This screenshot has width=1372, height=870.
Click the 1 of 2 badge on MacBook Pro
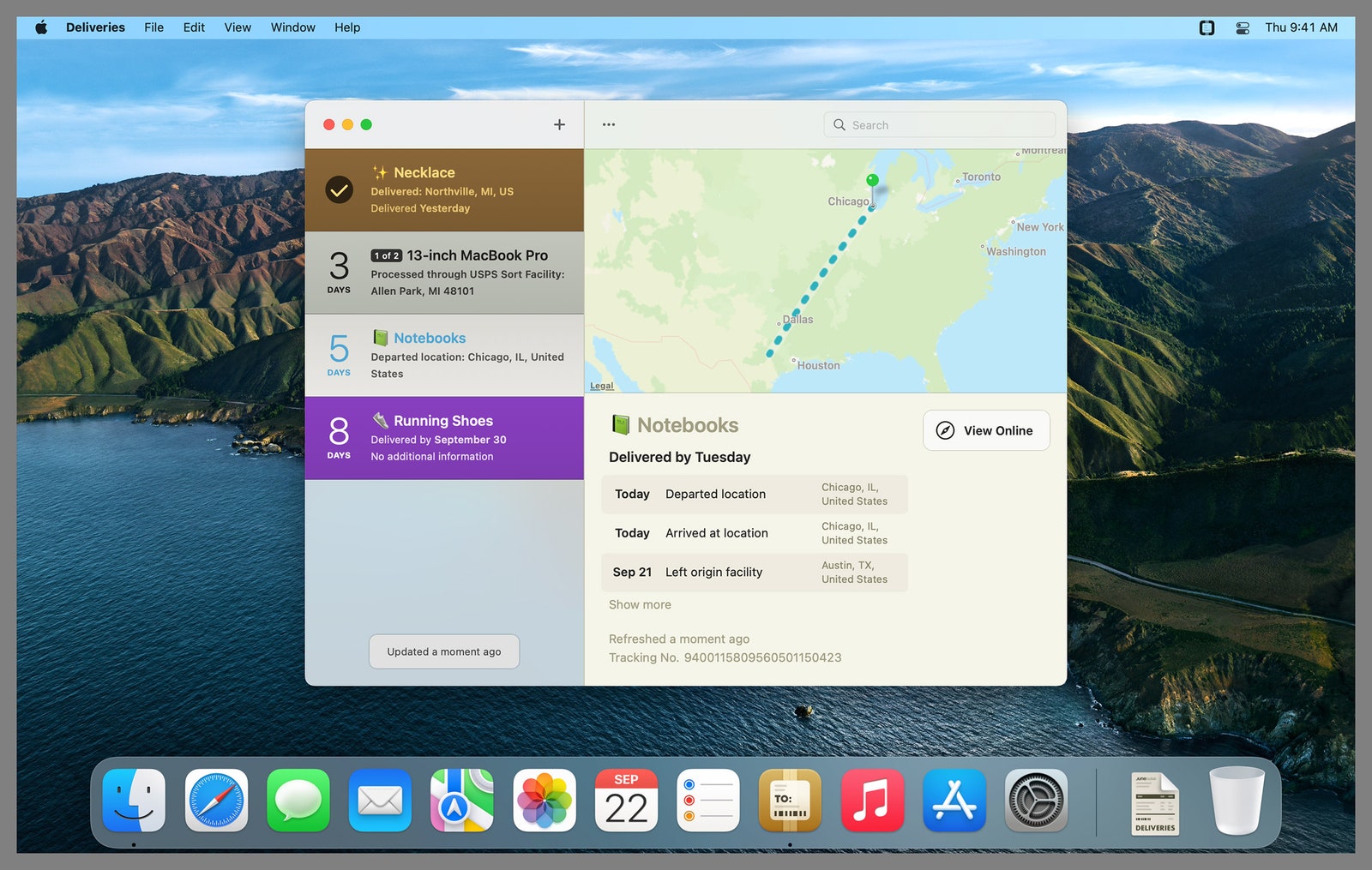coord(386,255)
